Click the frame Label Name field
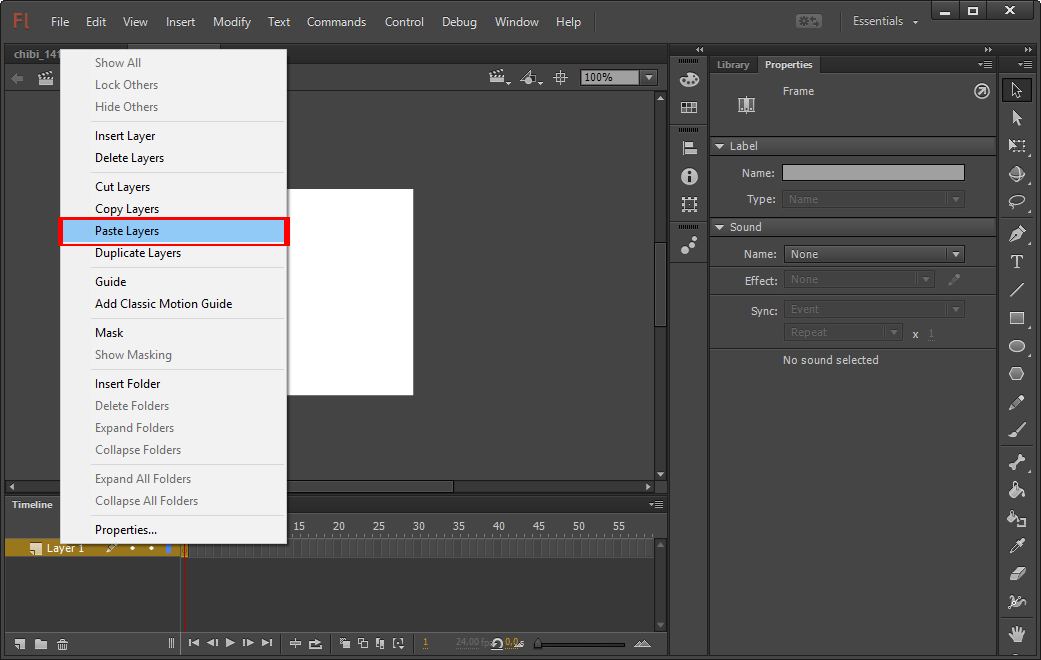 (873, 173)
